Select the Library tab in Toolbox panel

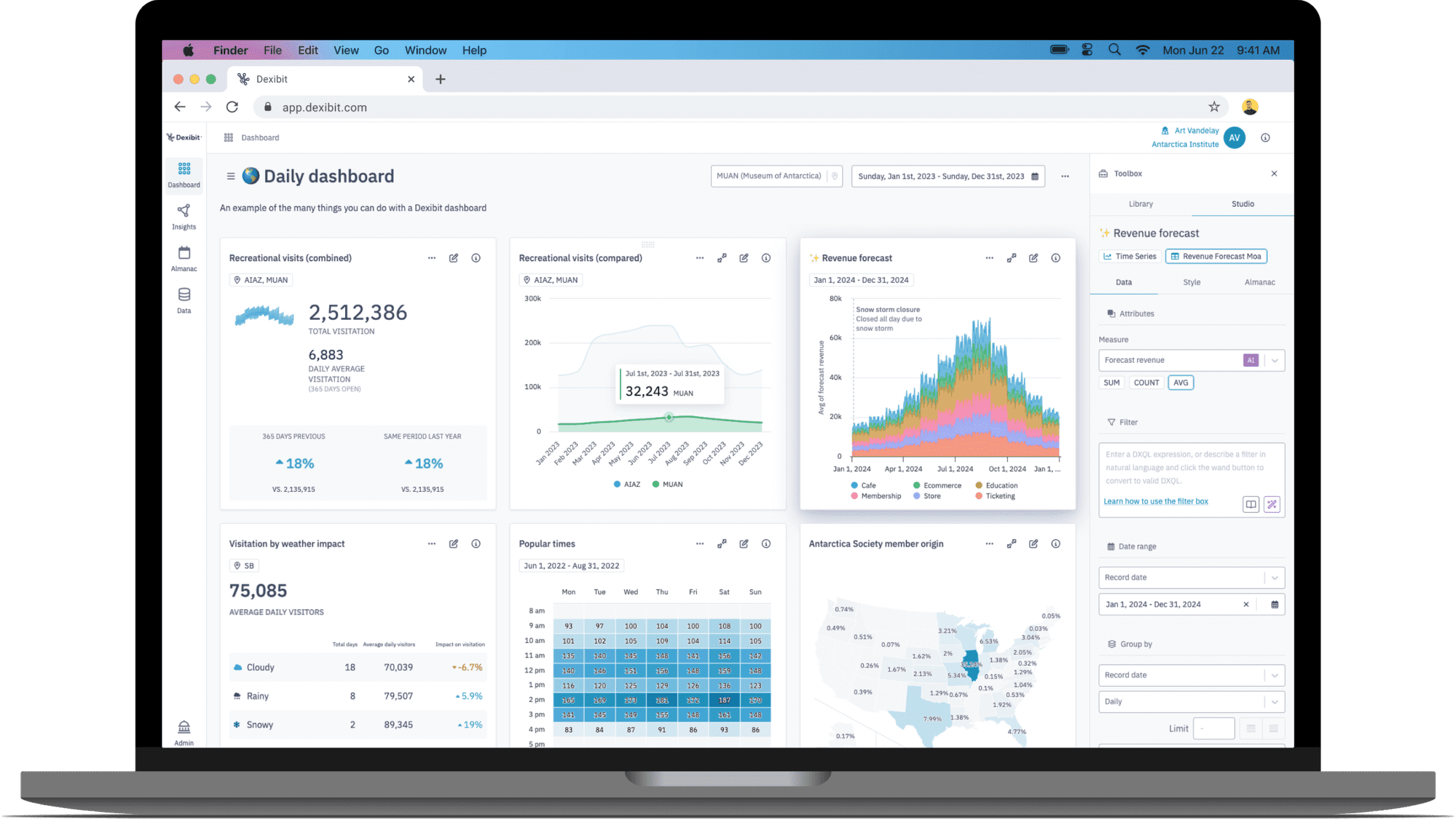[x=1140, y=204]
